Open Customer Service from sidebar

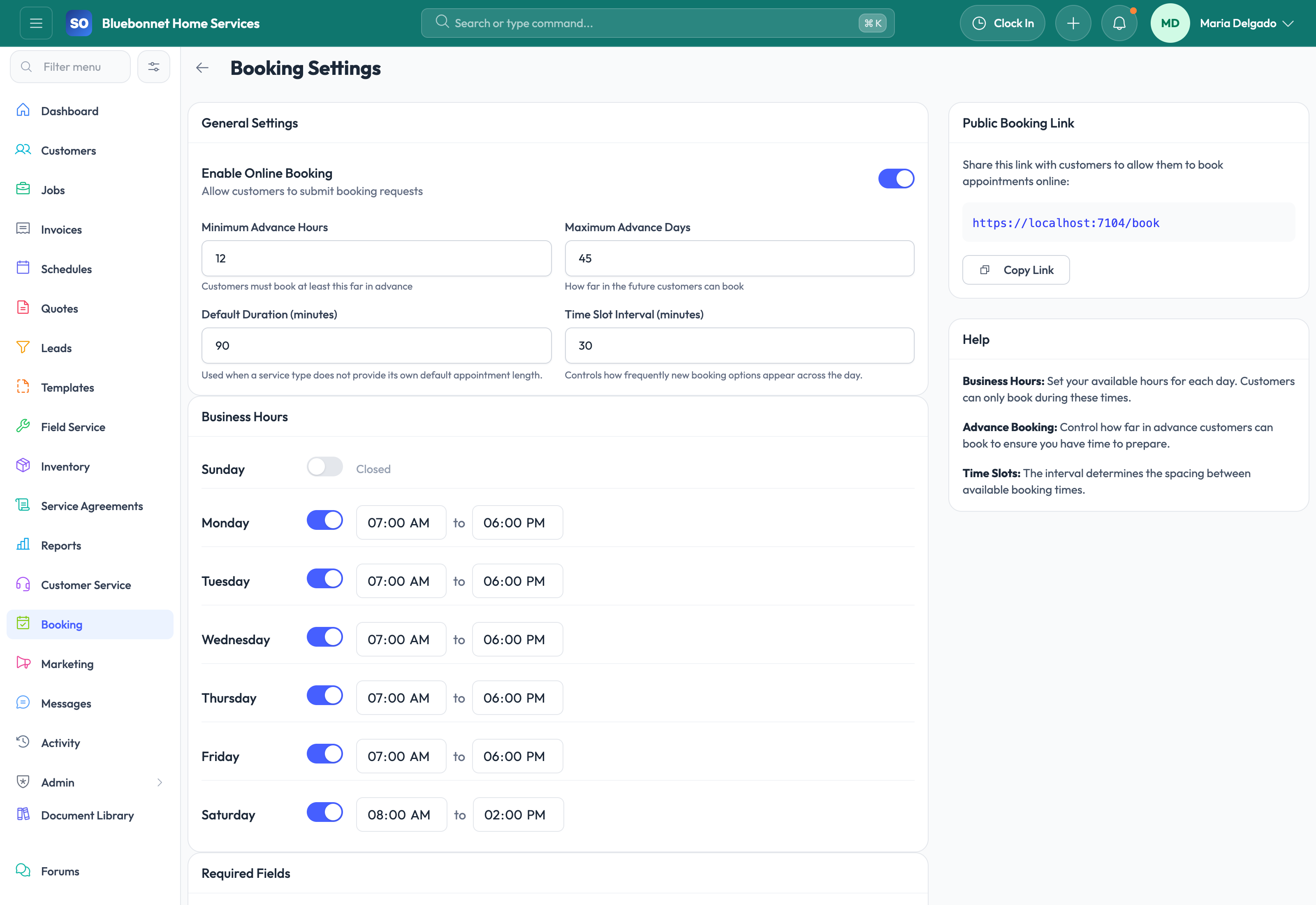tap(90, 585)
